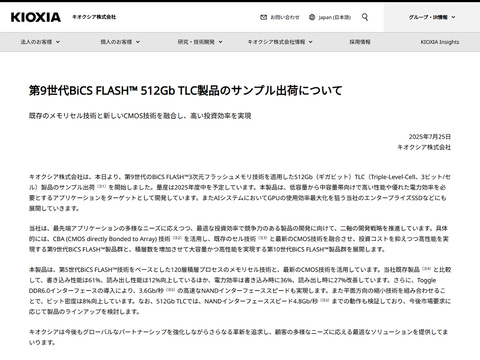This screenshot has width=480, height=360.
Task: Click subtitle 既存のメモリセル技術と新しいCMOS技術
Action: pos(140,116)
